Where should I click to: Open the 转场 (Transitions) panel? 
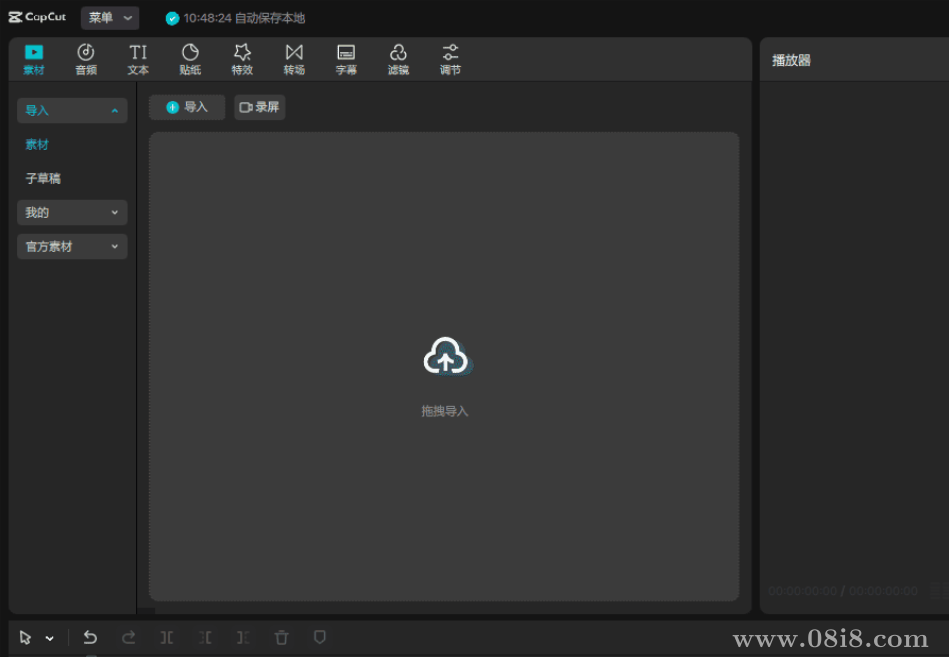[x=294, y=59]
